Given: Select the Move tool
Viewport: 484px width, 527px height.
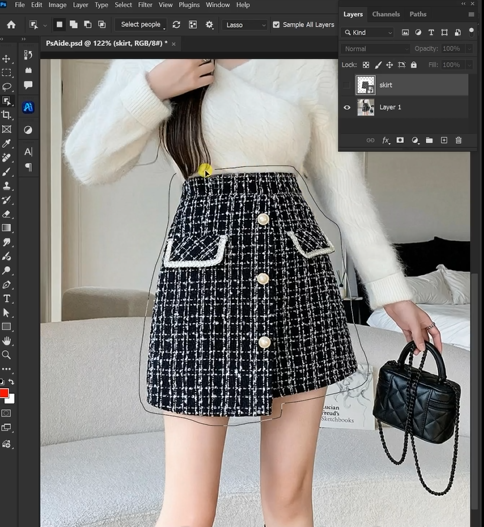Looking at the screenshot, I should 6,59.
